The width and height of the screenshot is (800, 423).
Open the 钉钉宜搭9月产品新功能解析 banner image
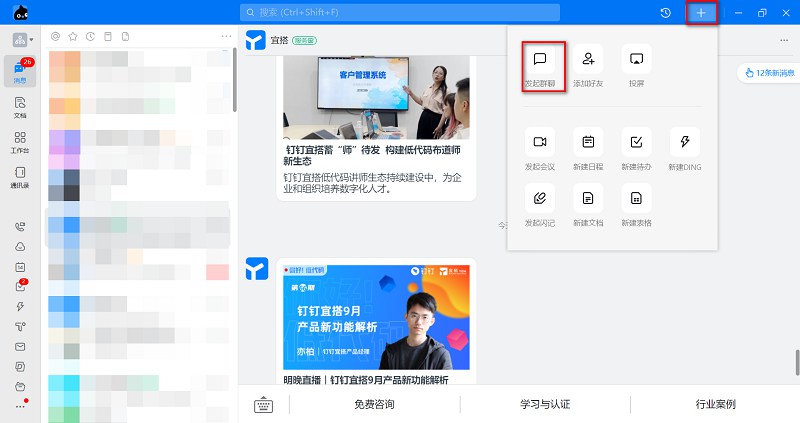click(377, 317)
